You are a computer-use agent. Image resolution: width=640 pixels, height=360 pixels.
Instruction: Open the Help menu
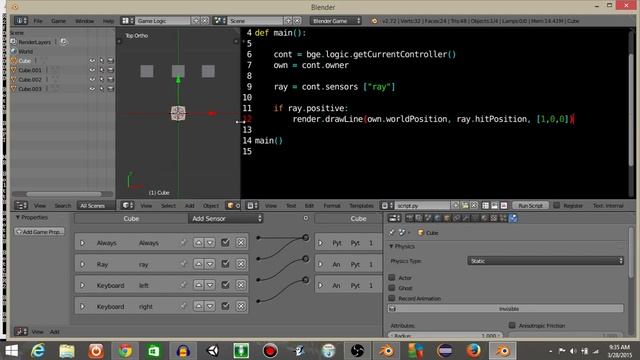pos(108,21)
